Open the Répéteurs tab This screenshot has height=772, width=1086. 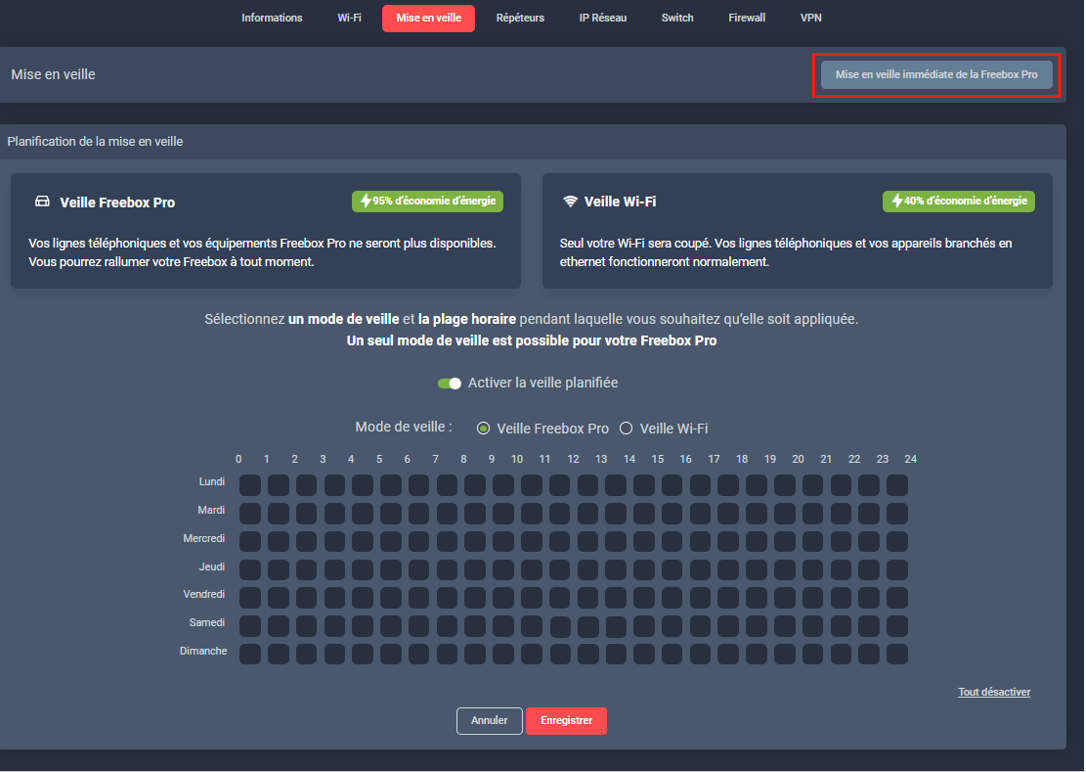(520, 18)
